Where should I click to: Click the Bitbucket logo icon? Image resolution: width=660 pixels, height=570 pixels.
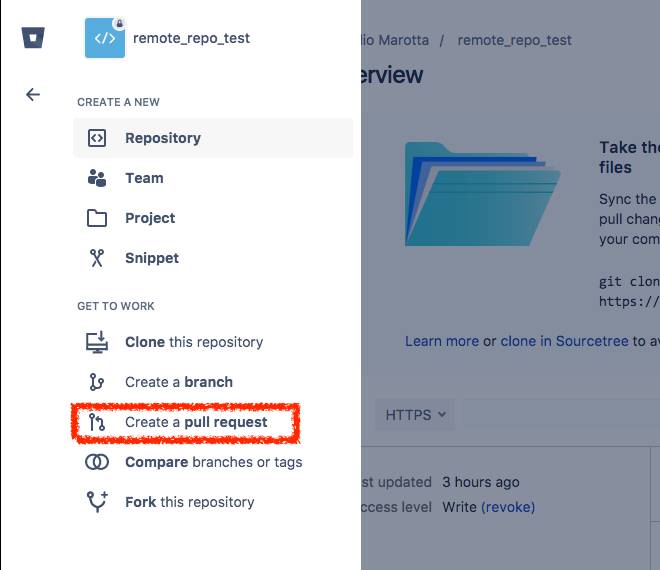tap(33, 38)
